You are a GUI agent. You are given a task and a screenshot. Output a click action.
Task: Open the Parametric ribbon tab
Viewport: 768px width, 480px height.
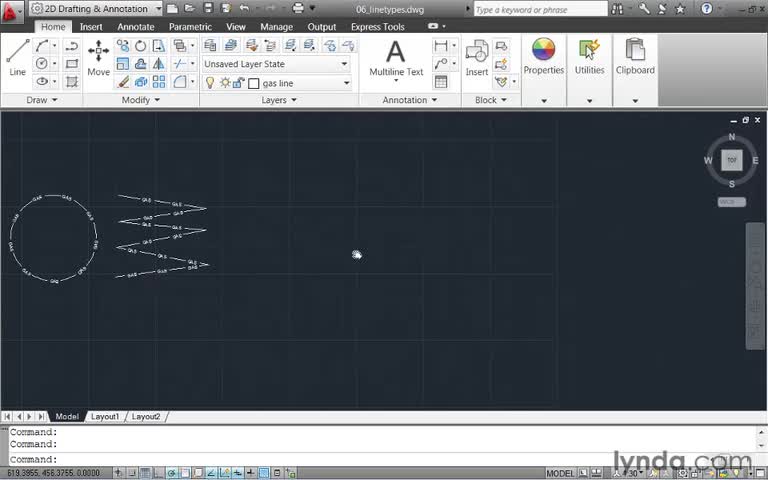(191, 27)
